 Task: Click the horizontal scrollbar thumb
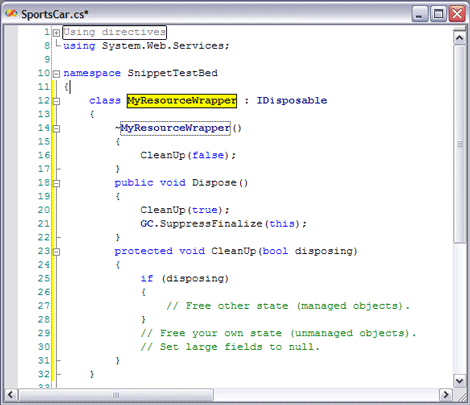point(116,395)
